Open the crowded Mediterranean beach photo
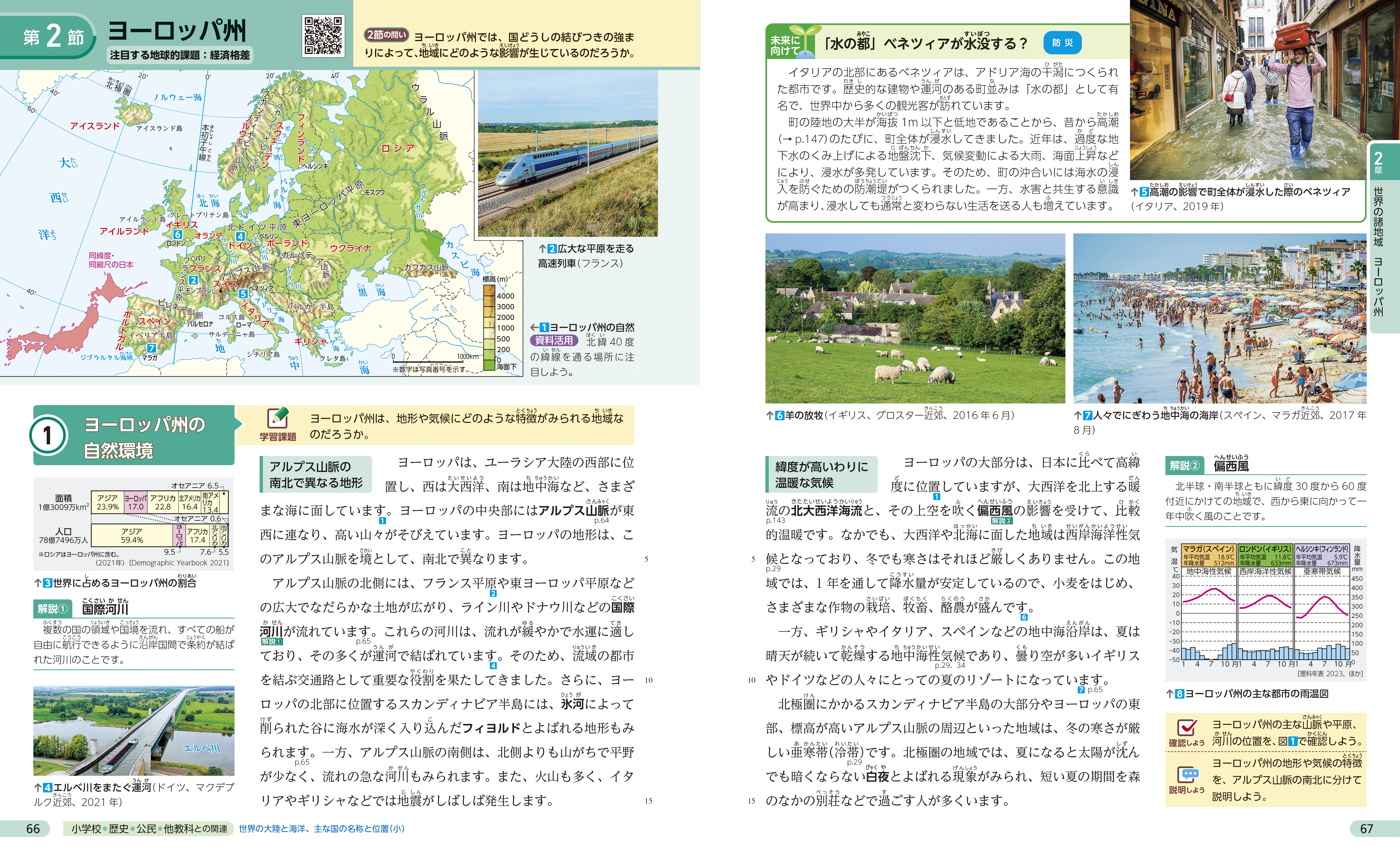 1220,319
